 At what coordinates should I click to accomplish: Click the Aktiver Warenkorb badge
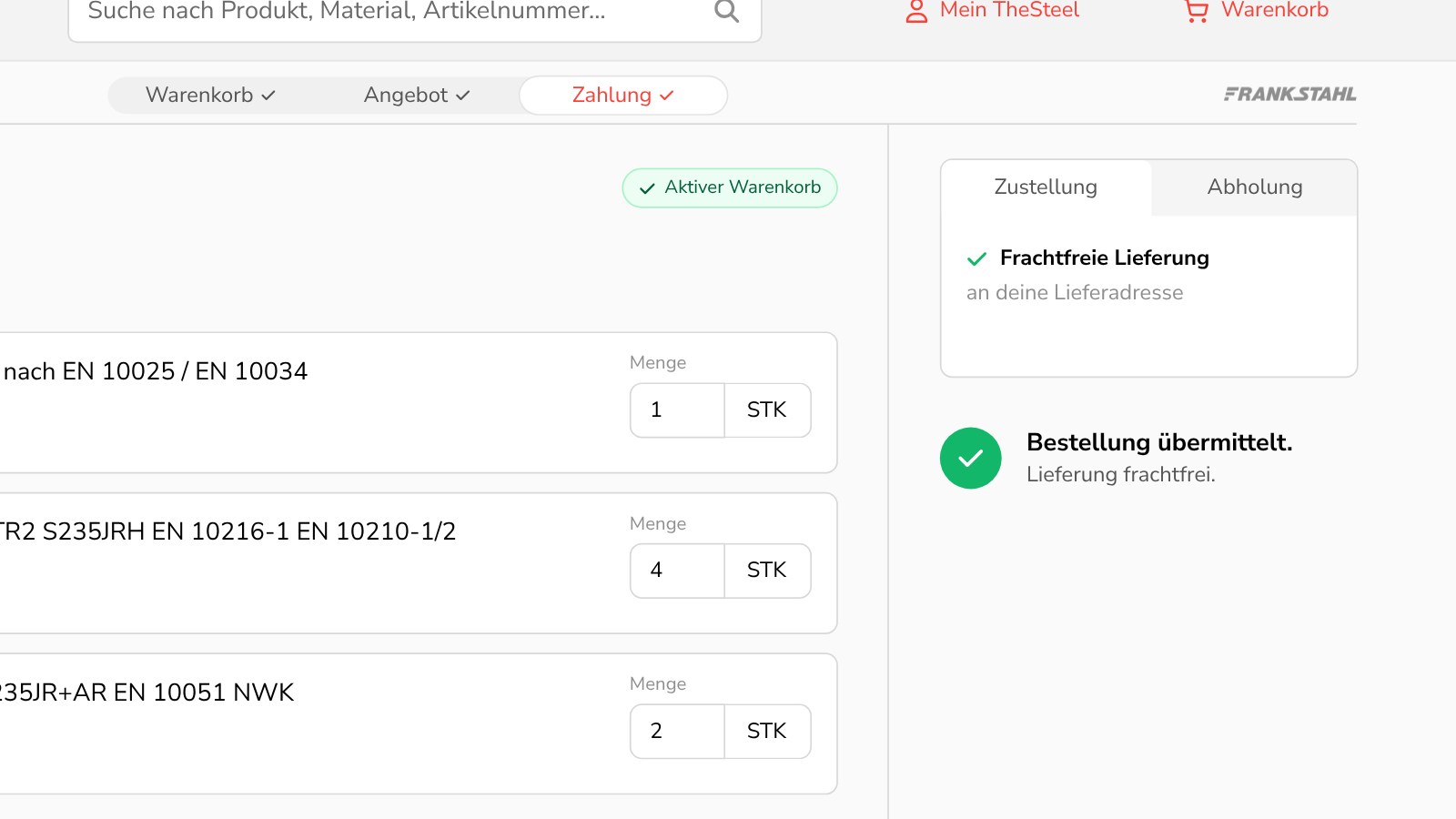[x=730, y=187]
